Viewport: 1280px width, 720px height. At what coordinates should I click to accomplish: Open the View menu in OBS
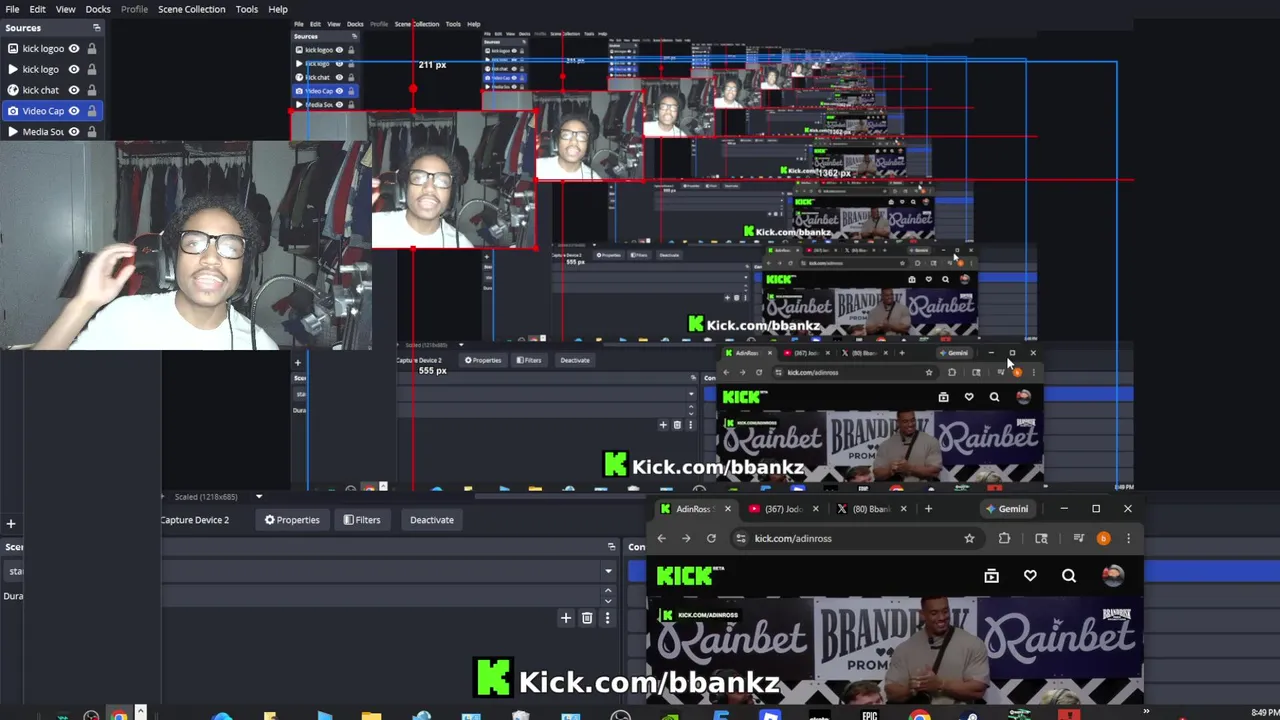(65, 9)
